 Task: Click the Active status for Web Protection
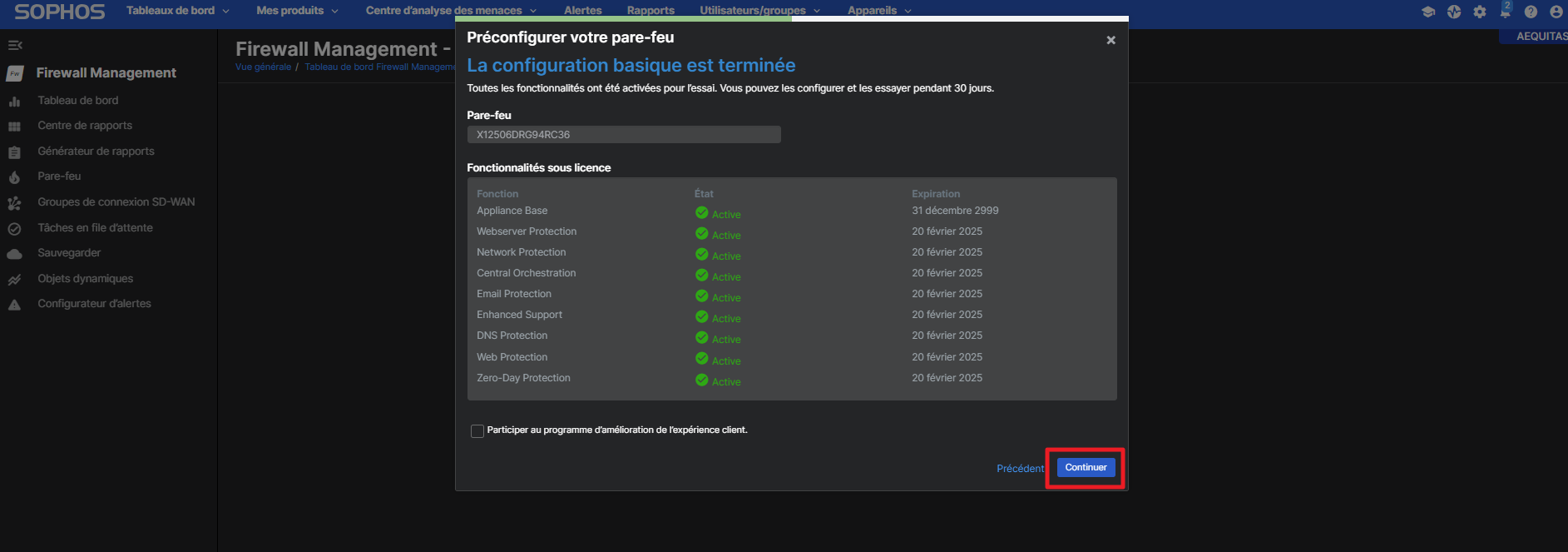(x=726, y=361)
